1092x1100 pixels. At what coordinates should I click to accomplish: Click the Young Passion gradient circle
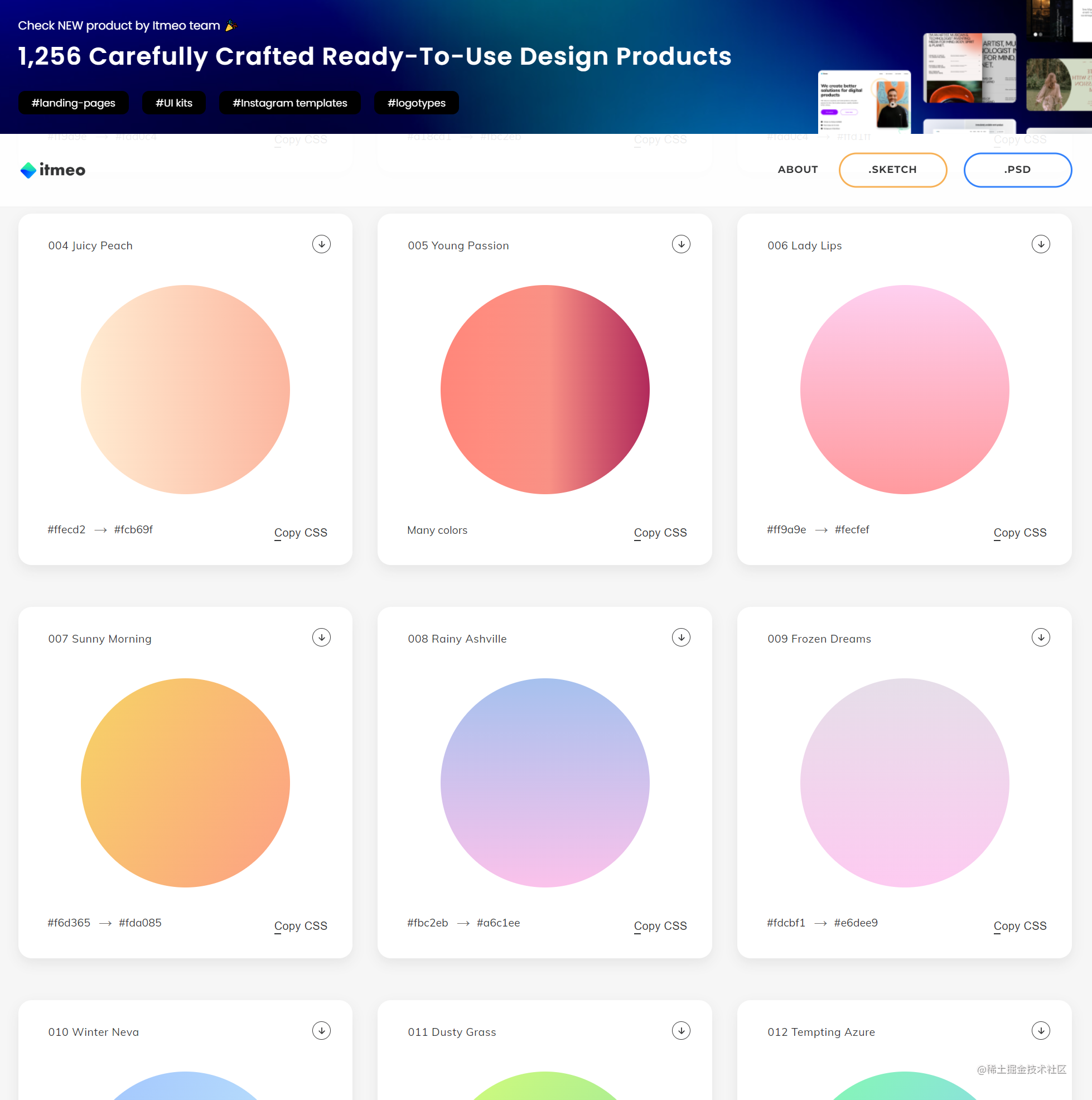(x=545, y=389)
